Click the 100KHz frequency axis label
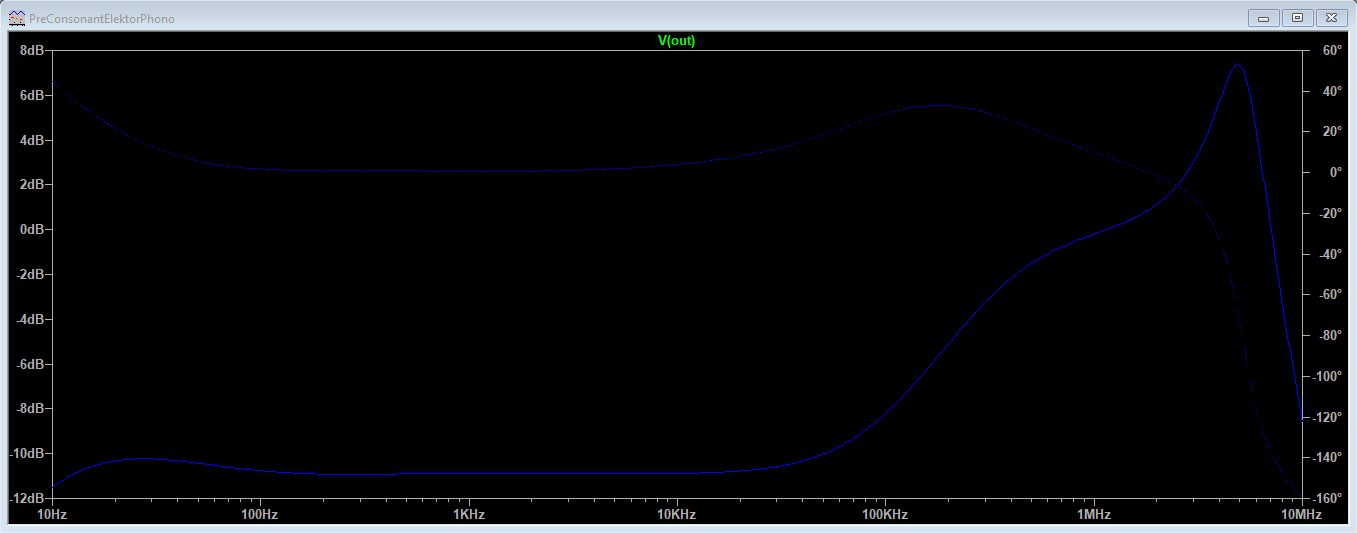1357x533 pixels. point(885,515)
